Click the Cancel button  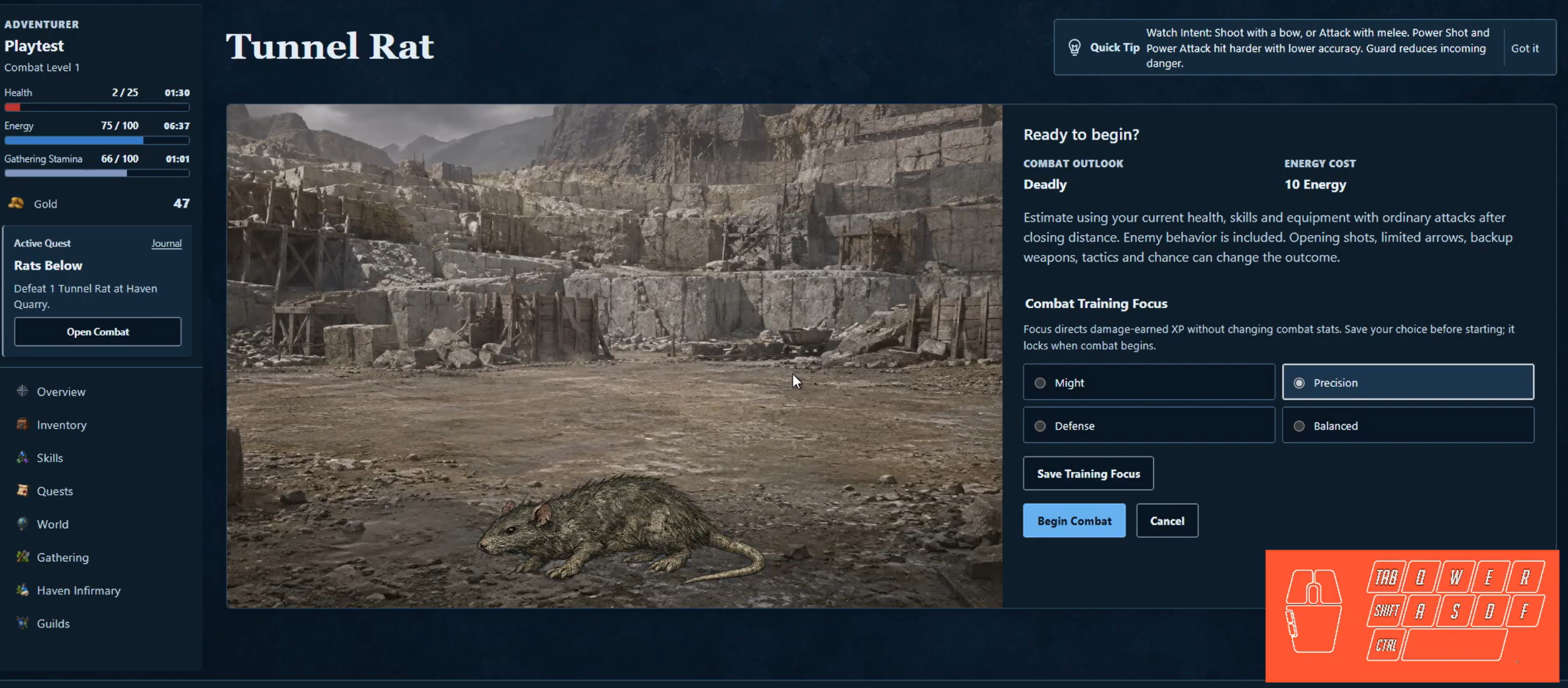[1167, 521]
